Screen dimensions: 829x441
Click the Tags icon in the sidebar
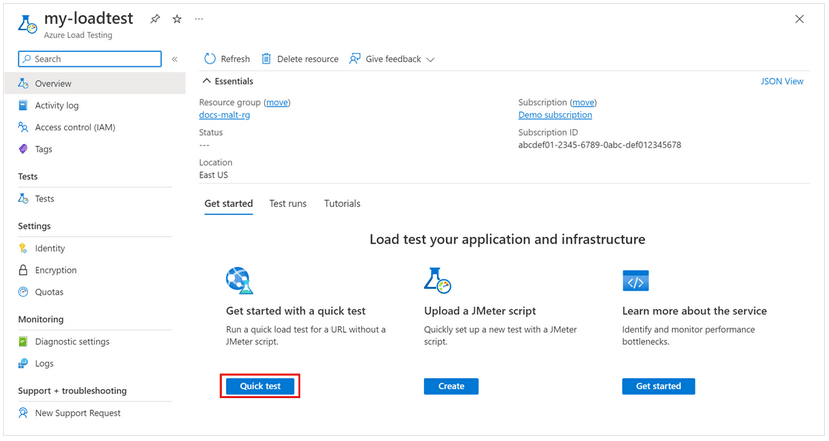[23, 149]
